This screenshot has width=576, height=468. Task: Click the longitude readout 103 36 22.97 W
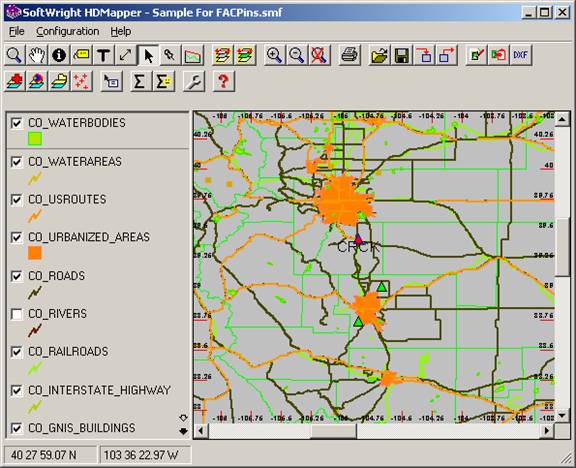(x=145, y=456)
